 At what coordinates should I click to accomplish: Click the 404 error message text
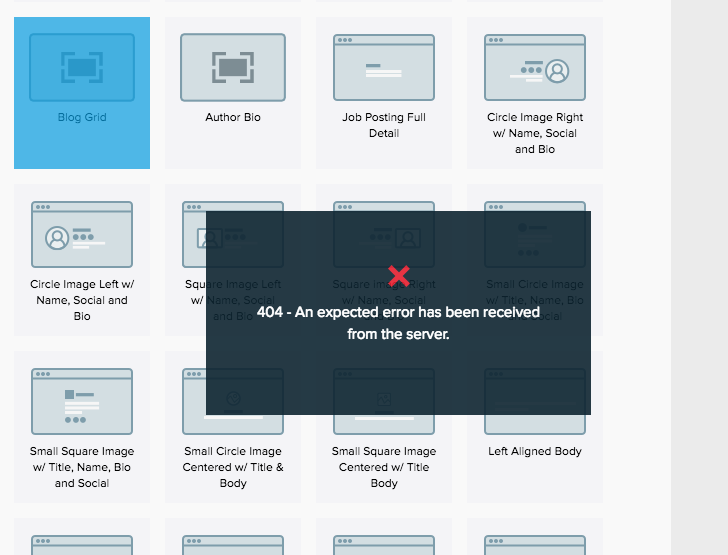click(398, 323)
